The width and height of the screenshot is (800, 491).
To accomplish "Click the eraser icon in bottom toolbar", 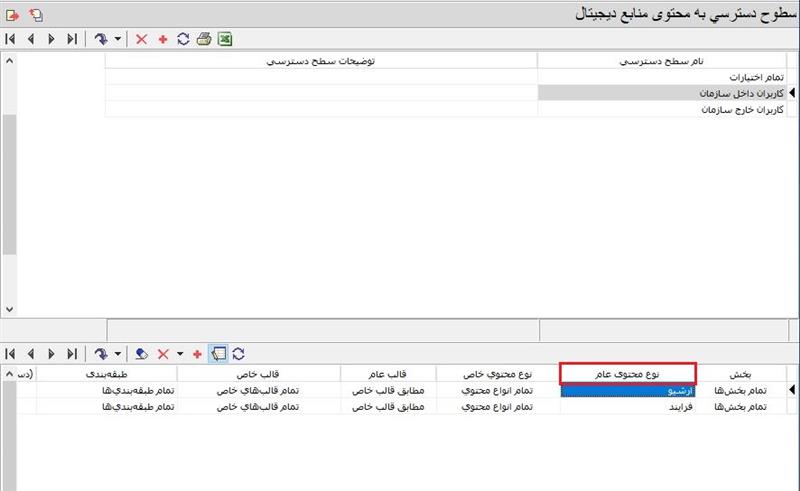I will (142, 354).
